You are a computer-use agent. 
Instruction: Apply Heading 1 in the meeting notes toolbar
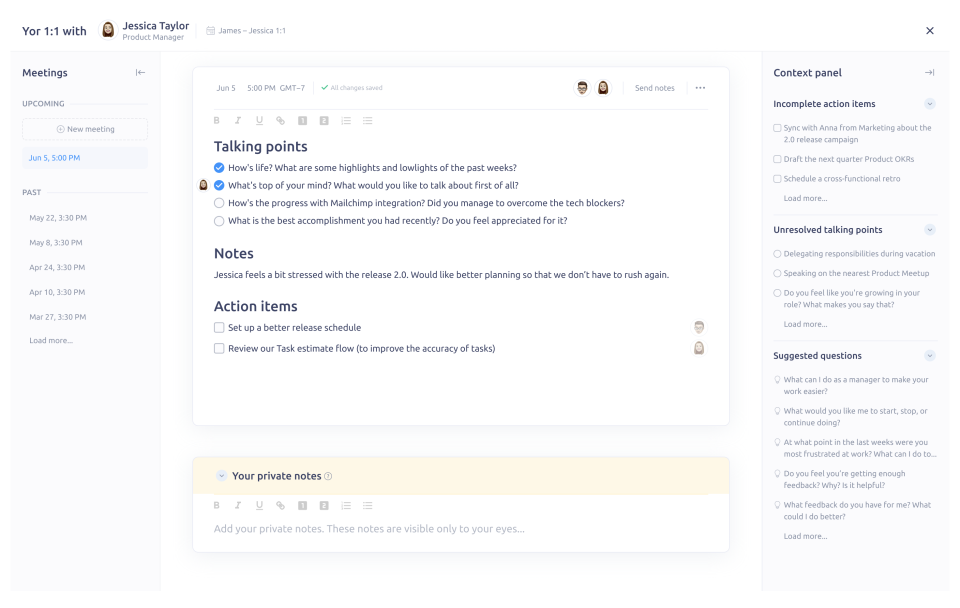[x=302, y=121]
